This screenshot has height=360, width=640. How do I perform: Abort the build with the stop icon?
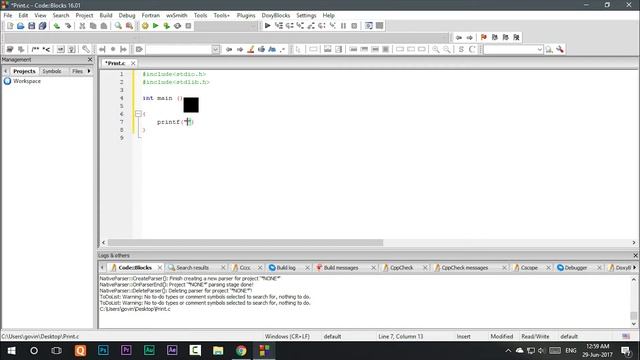click(x=188, y=26)
